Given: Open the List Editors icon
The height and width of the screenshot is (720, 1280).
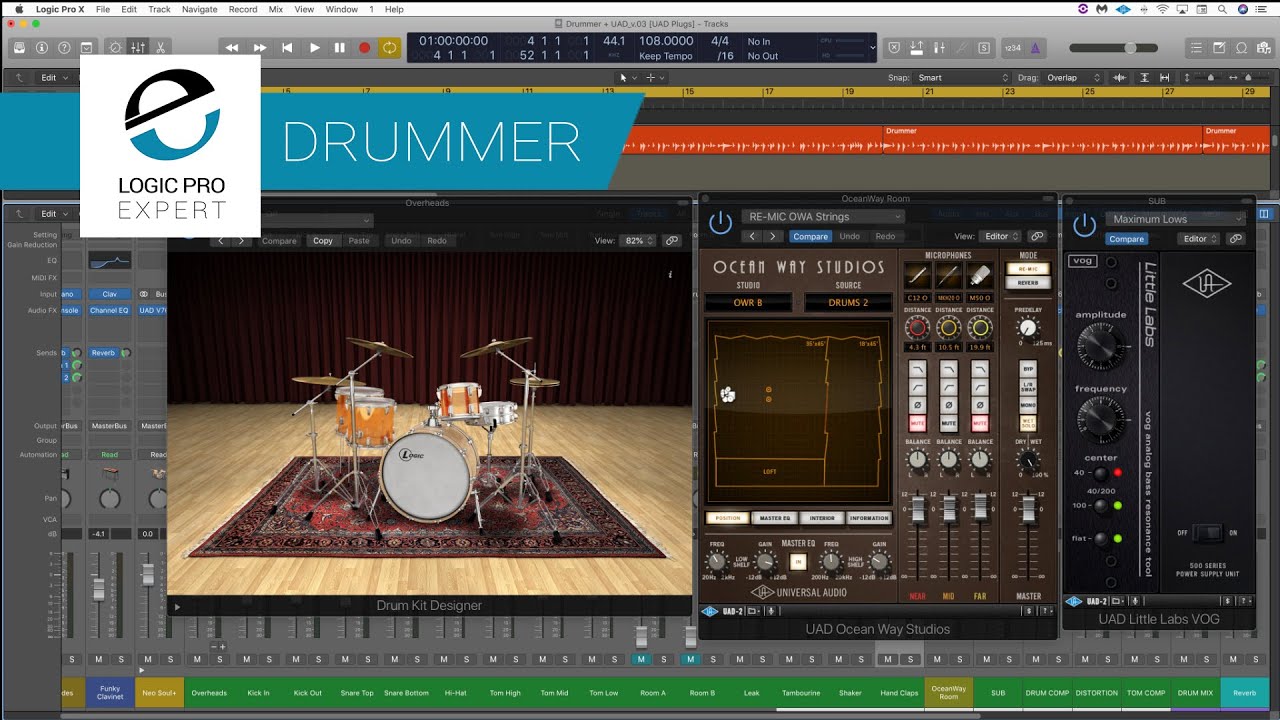Looking at the screenshot, I should coord(1196,47).
